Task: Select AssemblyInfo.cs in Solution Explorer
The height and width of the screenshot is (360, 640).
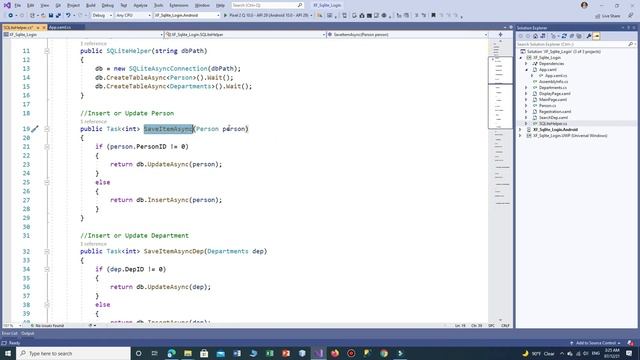Action: click(553, 82)
